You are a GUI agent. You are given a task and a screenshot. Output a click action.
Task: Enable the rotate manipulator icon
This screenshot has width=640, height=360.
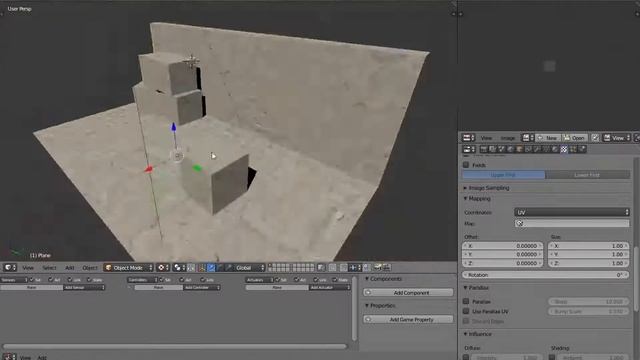coord(220,268)
